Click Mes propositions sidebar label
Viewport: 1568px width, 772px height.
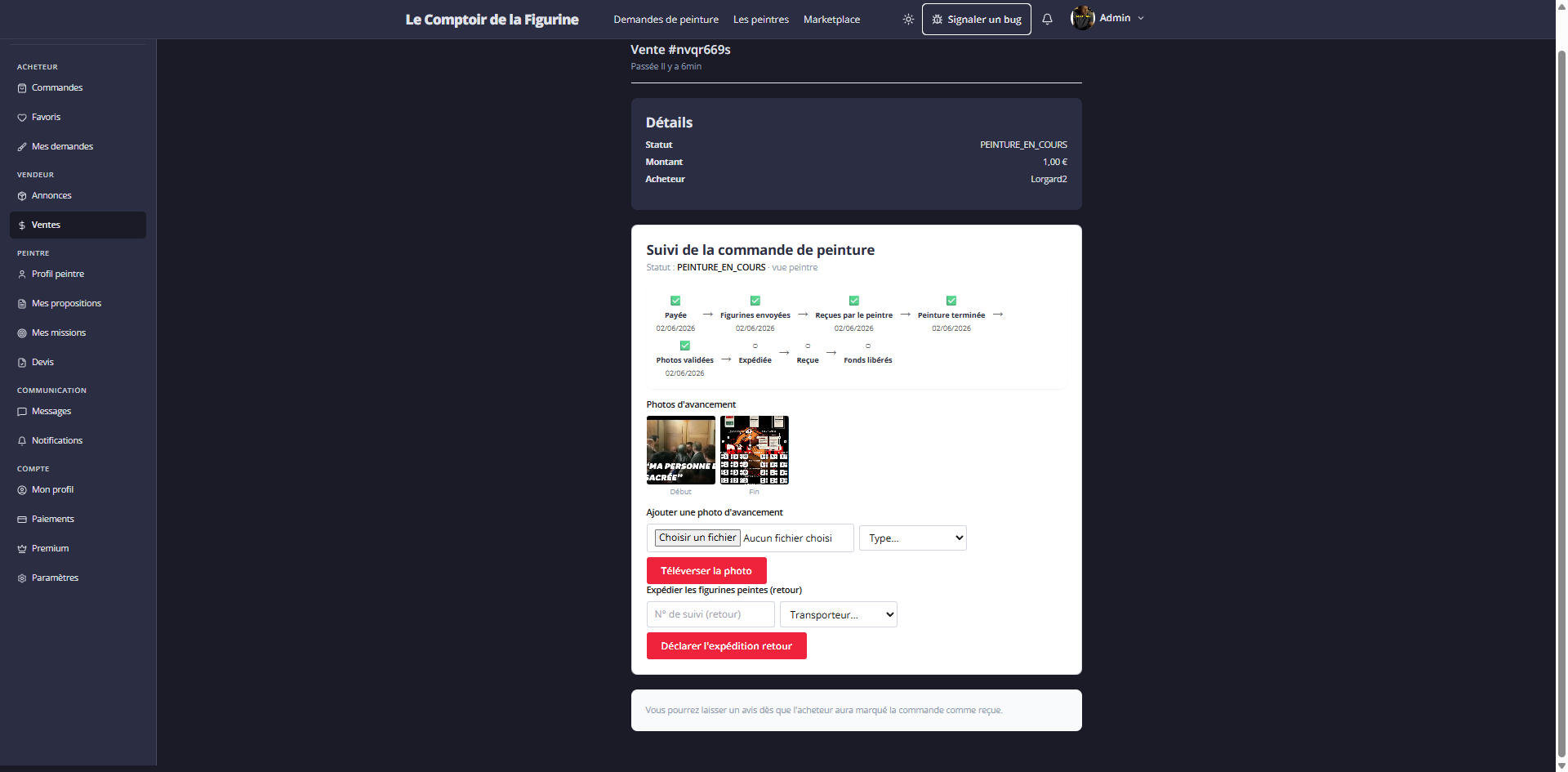pos(67,304)
